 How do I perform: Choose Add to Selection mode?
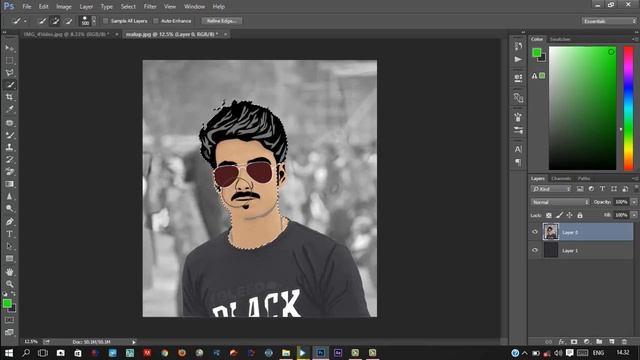pyautogui.click(x=56, y=21)
